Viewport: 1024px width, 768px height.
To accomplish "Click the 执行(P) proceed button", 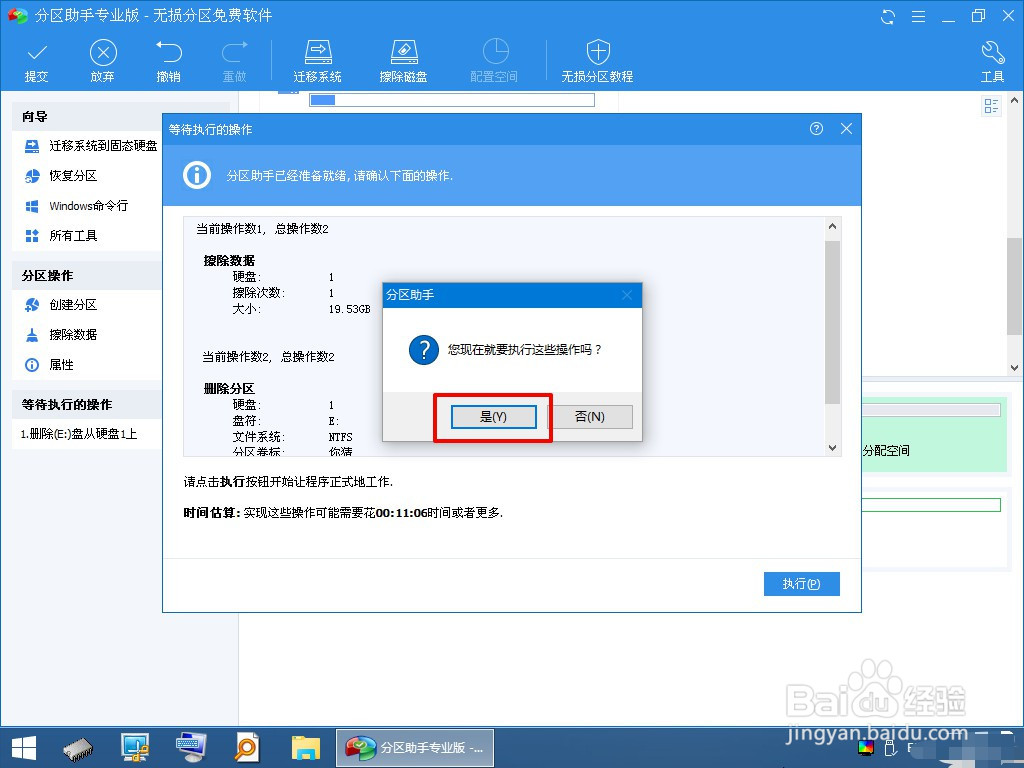I will 801,584.
